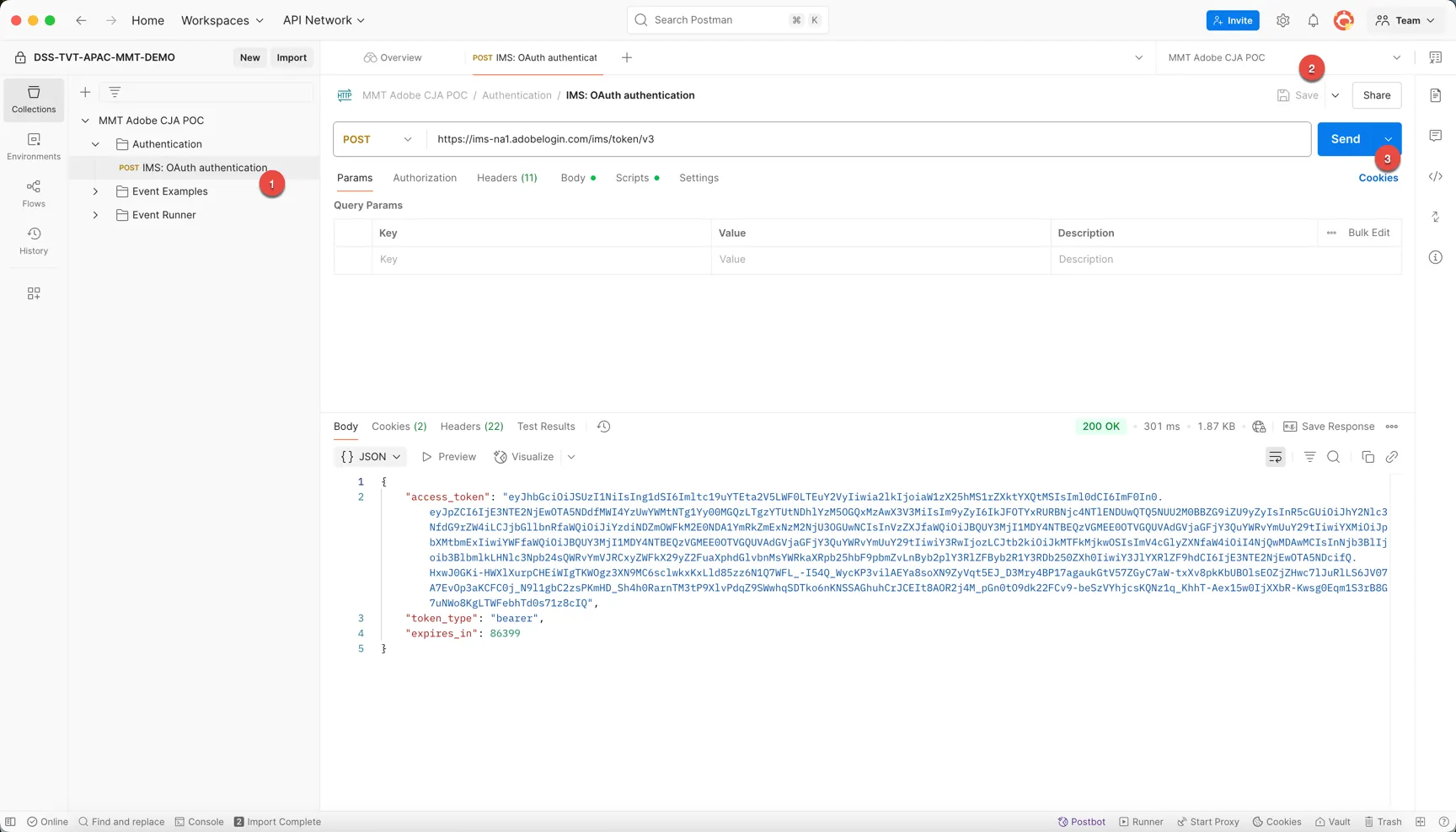
Task: Open the History sidebar panel
Action: pos(34,240)
